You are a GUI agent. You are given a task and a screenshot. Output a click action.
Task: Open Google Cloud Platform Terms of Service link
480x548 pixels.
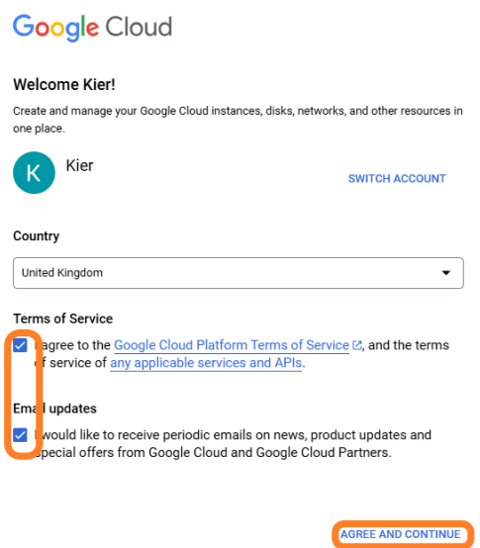[231, 345]
